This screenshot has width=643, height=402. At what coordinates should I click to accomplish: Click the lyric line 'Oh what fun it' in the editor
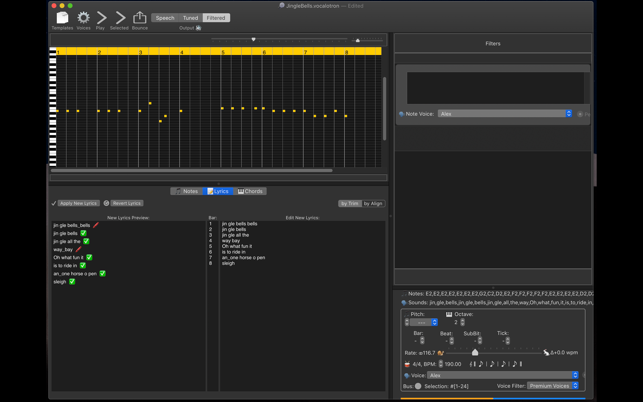click(x=237, y=246)
